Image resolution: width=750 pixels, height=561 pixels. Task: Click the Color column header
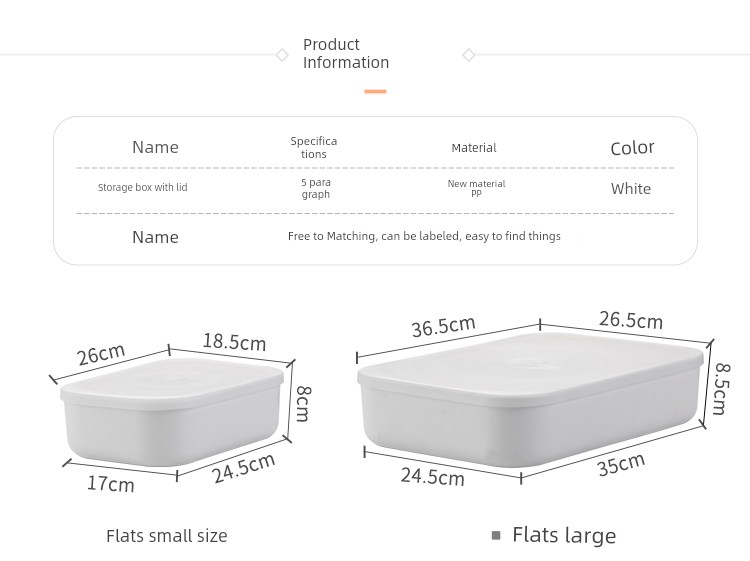632,148
